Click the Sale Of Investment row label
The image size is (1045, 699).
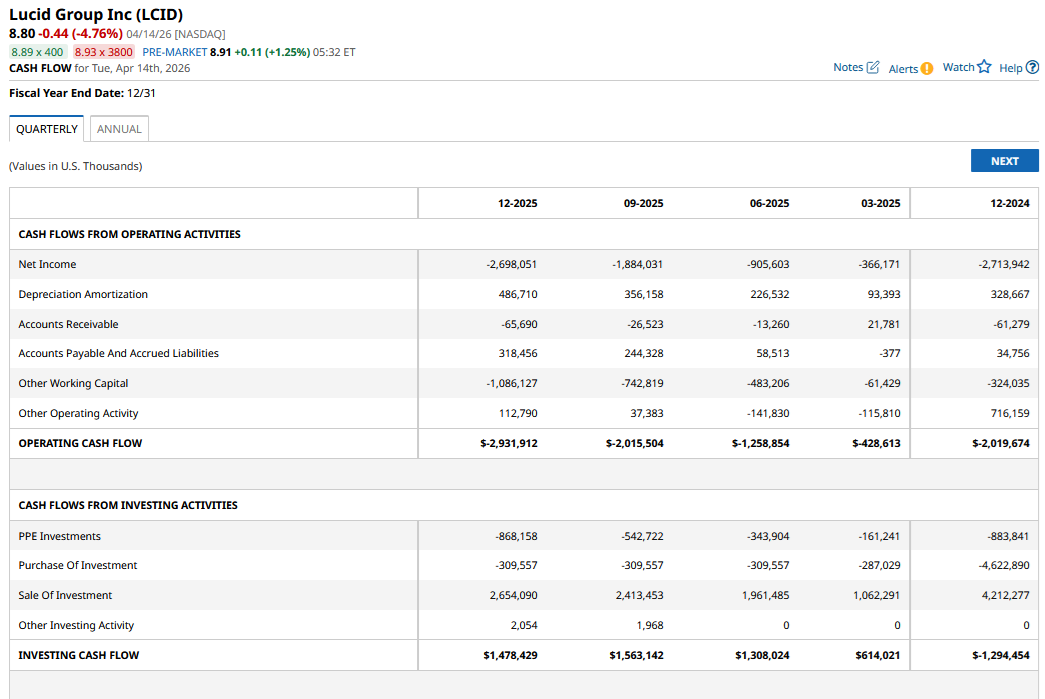coord(65,595)
